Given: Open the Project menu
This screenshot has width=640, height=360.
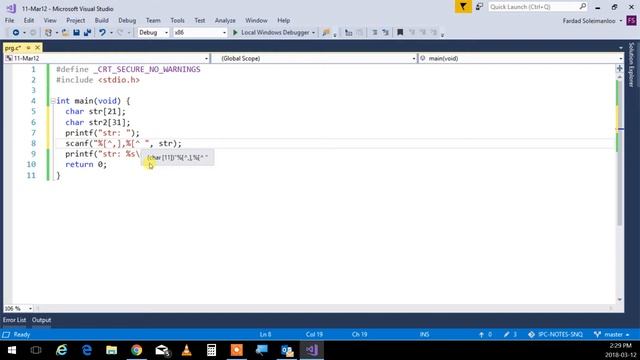Looking at the screenshot, I should pyautogui.click(x=76, y=20).
